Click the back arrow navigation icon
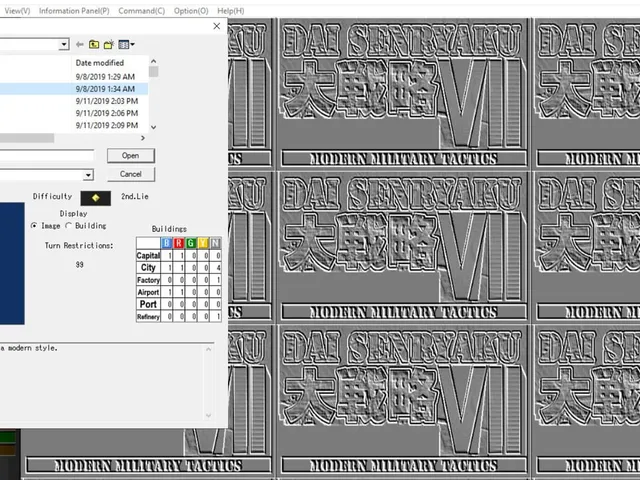The height and width of the screenshot is (480, 640). tap(80, 44)
